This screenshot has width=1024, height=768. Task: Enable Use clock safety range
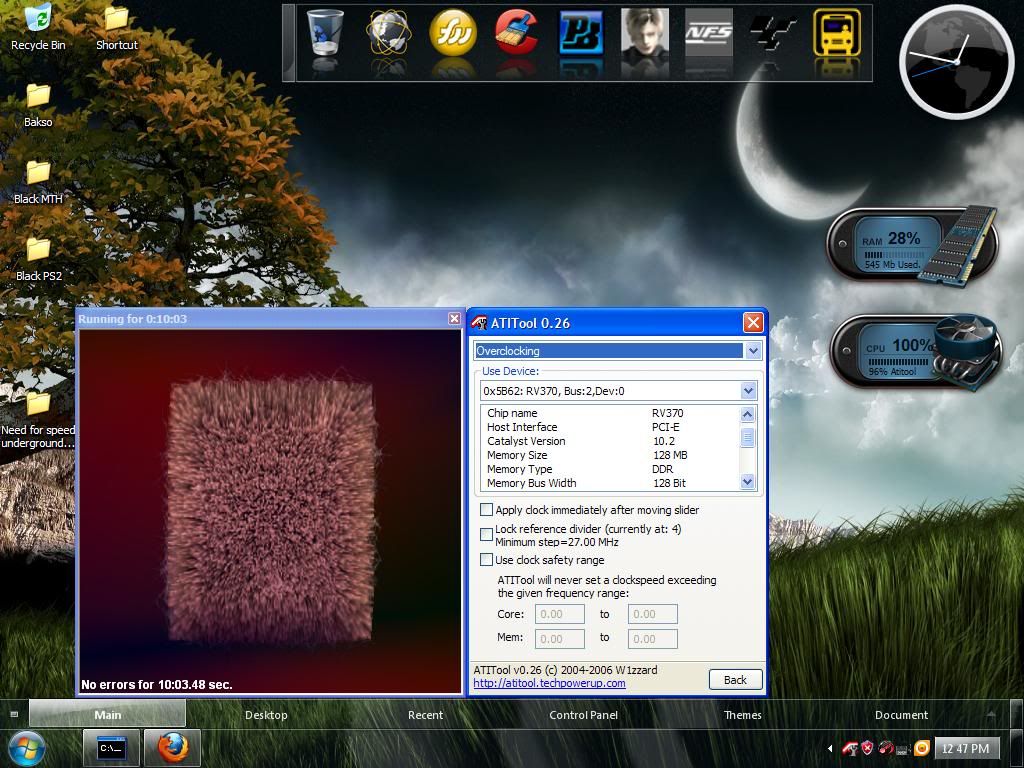(x=486, y=560)
